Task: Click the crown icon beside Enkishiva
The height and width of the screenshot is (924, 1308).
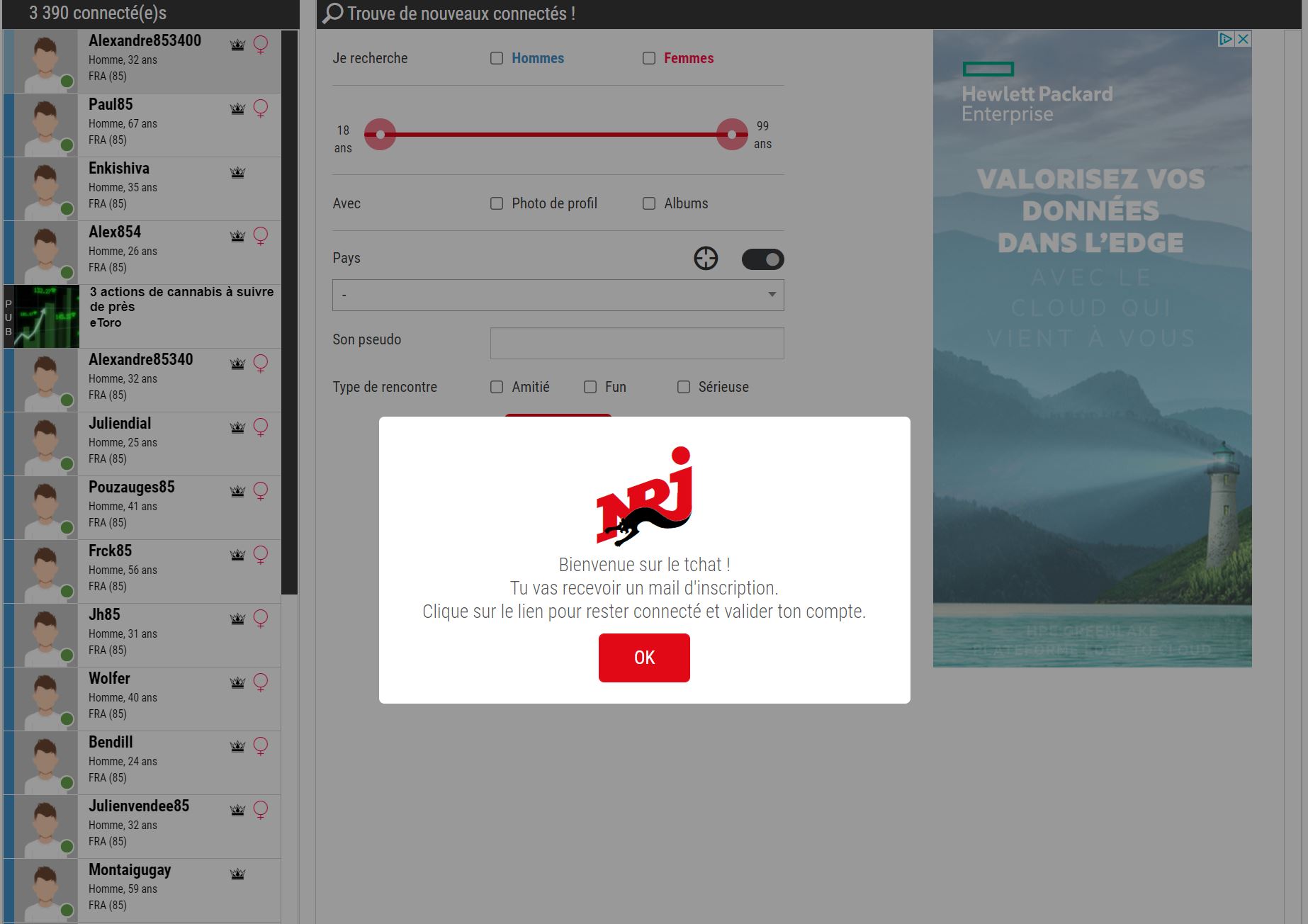Action: pos(237,173)
